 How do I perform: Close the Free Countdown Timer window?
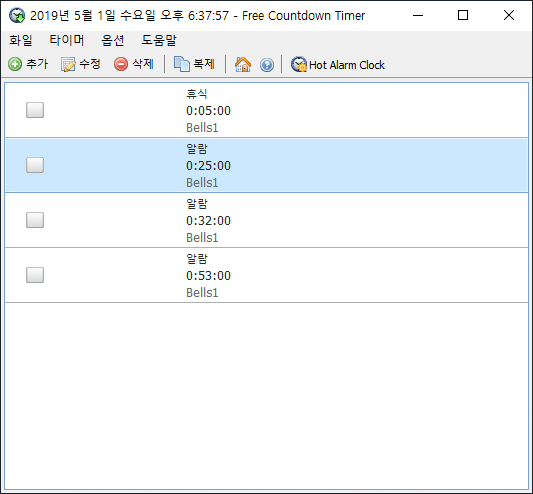click(x=509, y=15)
